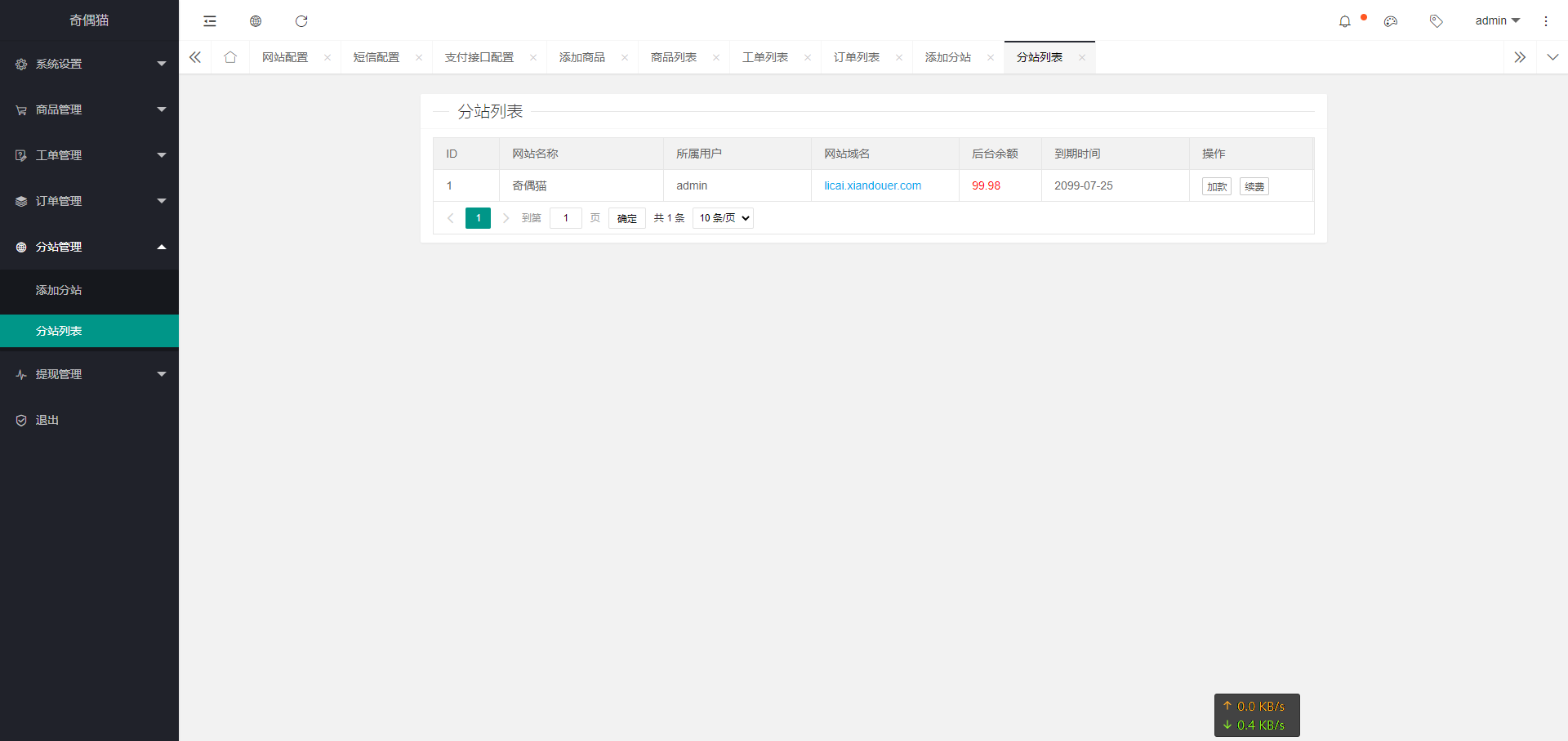This screenshot has width=1568, height=741.
Task: Click the refresh icon in top toolbar
Action: (301, 21)
